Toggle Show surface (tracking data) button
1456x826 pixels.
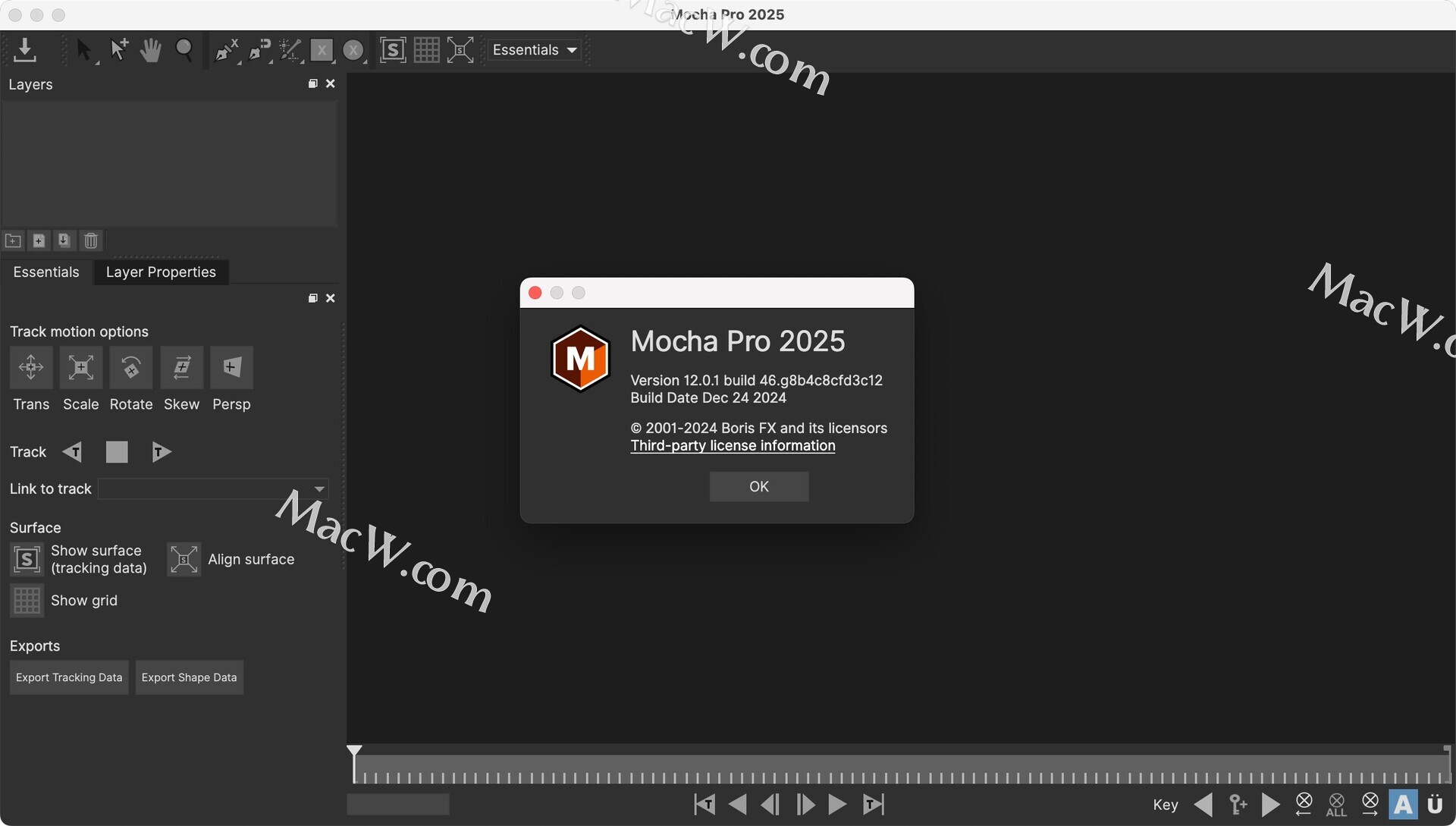point(27,560)
